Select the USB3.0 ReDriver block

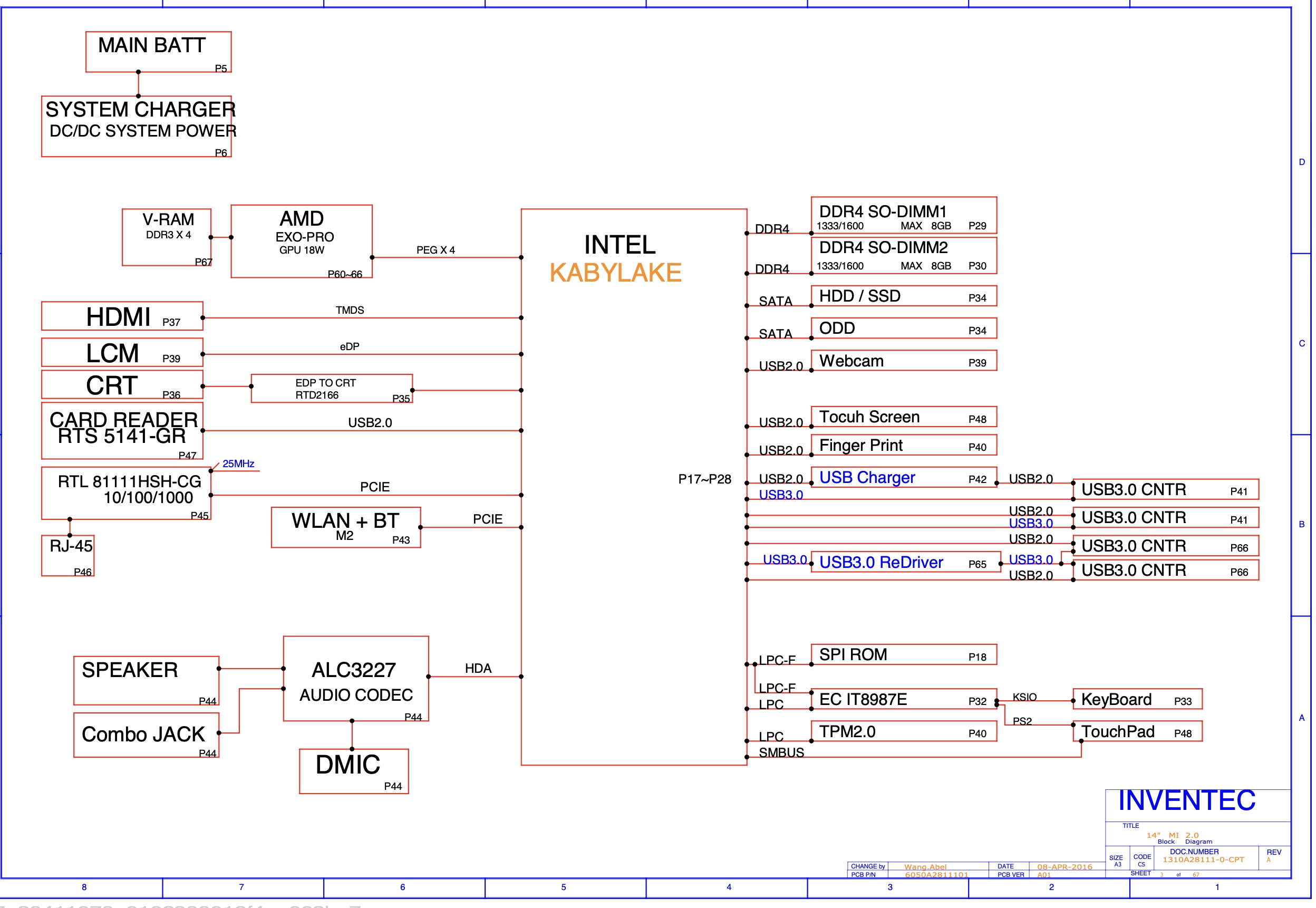coord(906,562)
